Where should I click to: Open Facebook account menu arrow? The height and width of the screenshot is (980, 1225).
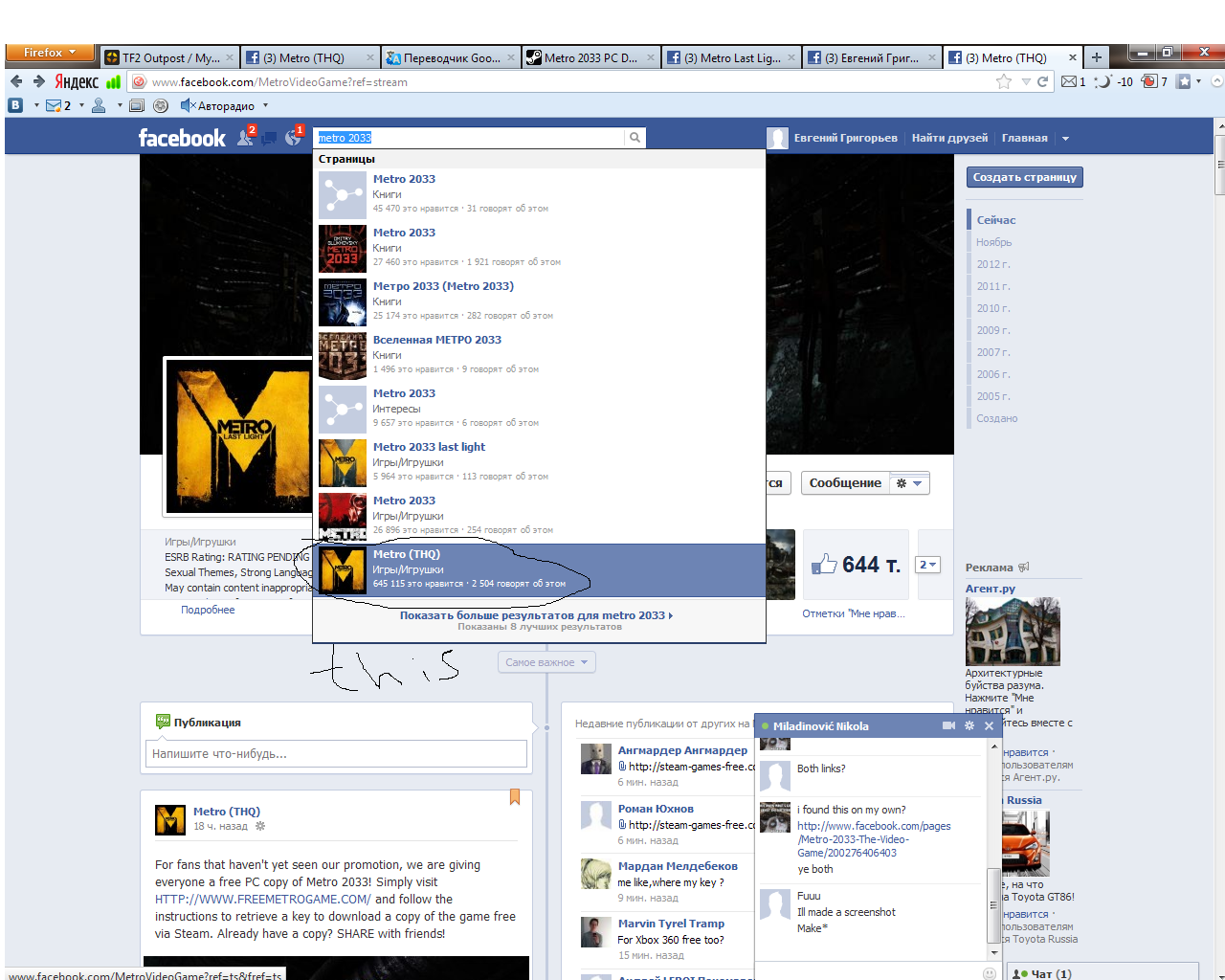coord(1065,139)
